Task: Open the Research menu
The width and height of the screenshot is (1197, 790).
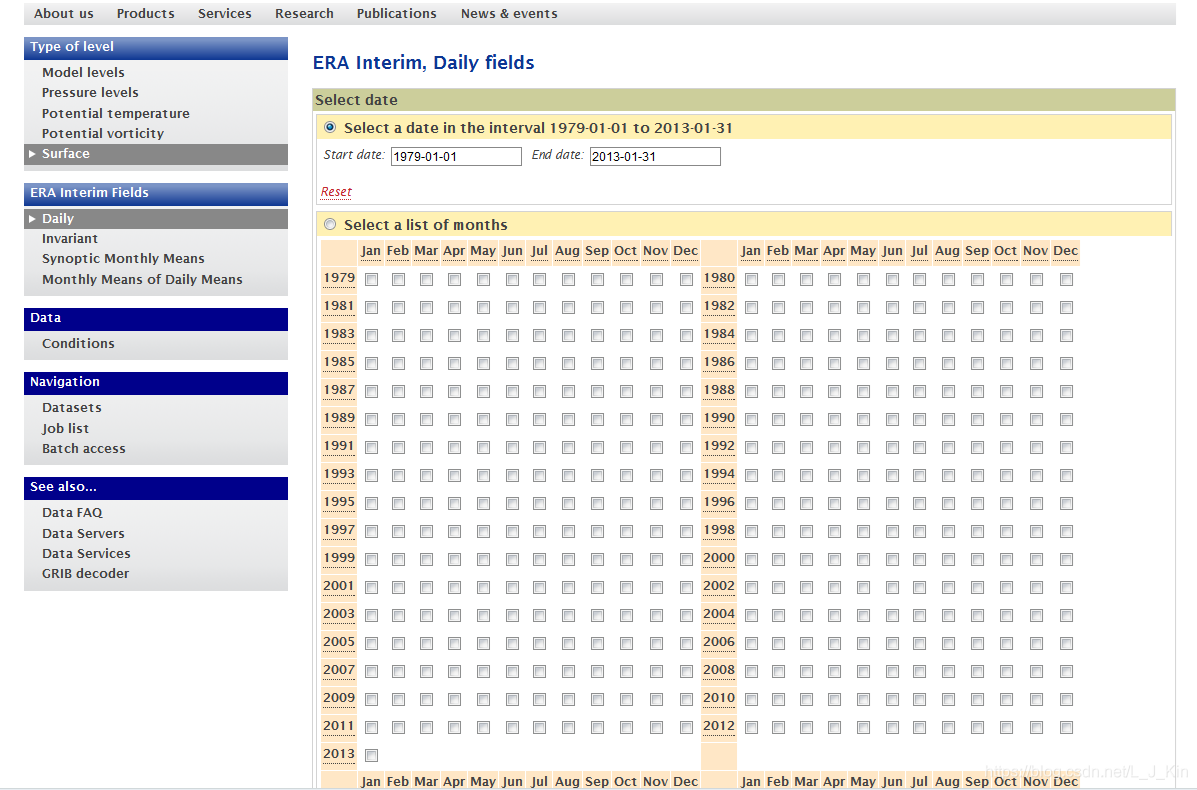Action: point(304,14)
